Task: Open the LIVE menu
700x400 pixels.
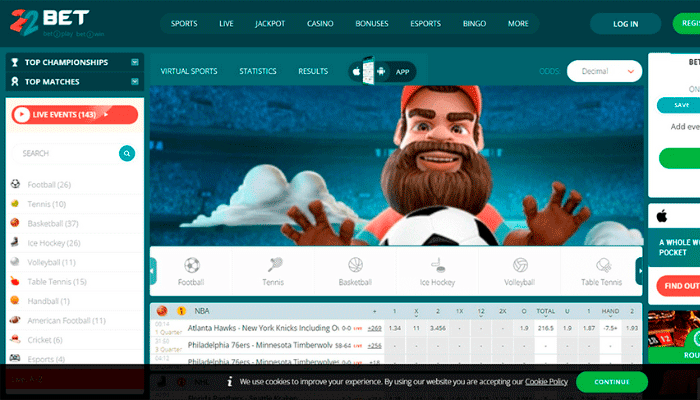Action: [226, 24]
